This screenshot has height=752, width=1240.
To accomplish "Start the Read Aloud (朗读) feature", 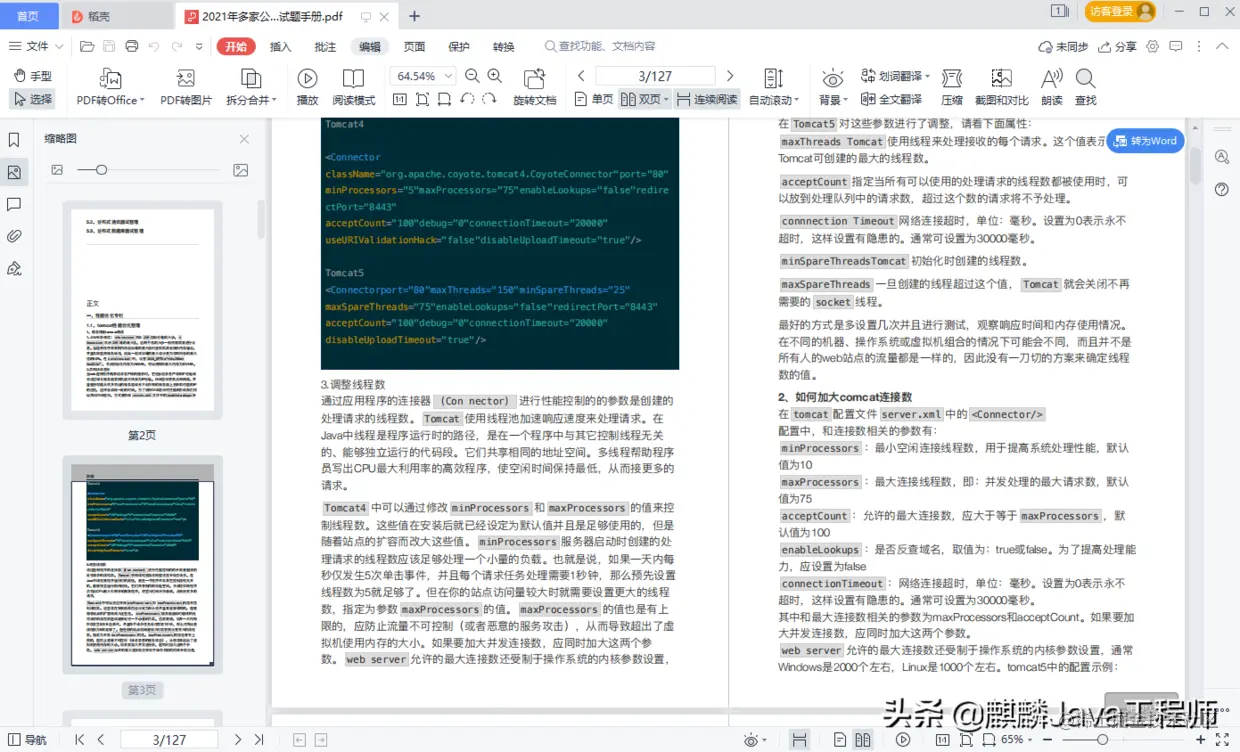I will 1051,87.
